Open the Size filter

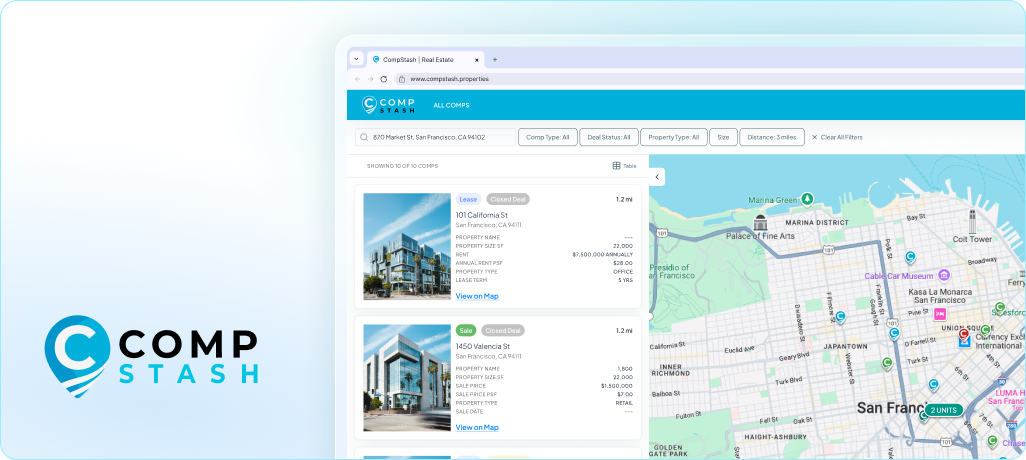pos(723,137)
